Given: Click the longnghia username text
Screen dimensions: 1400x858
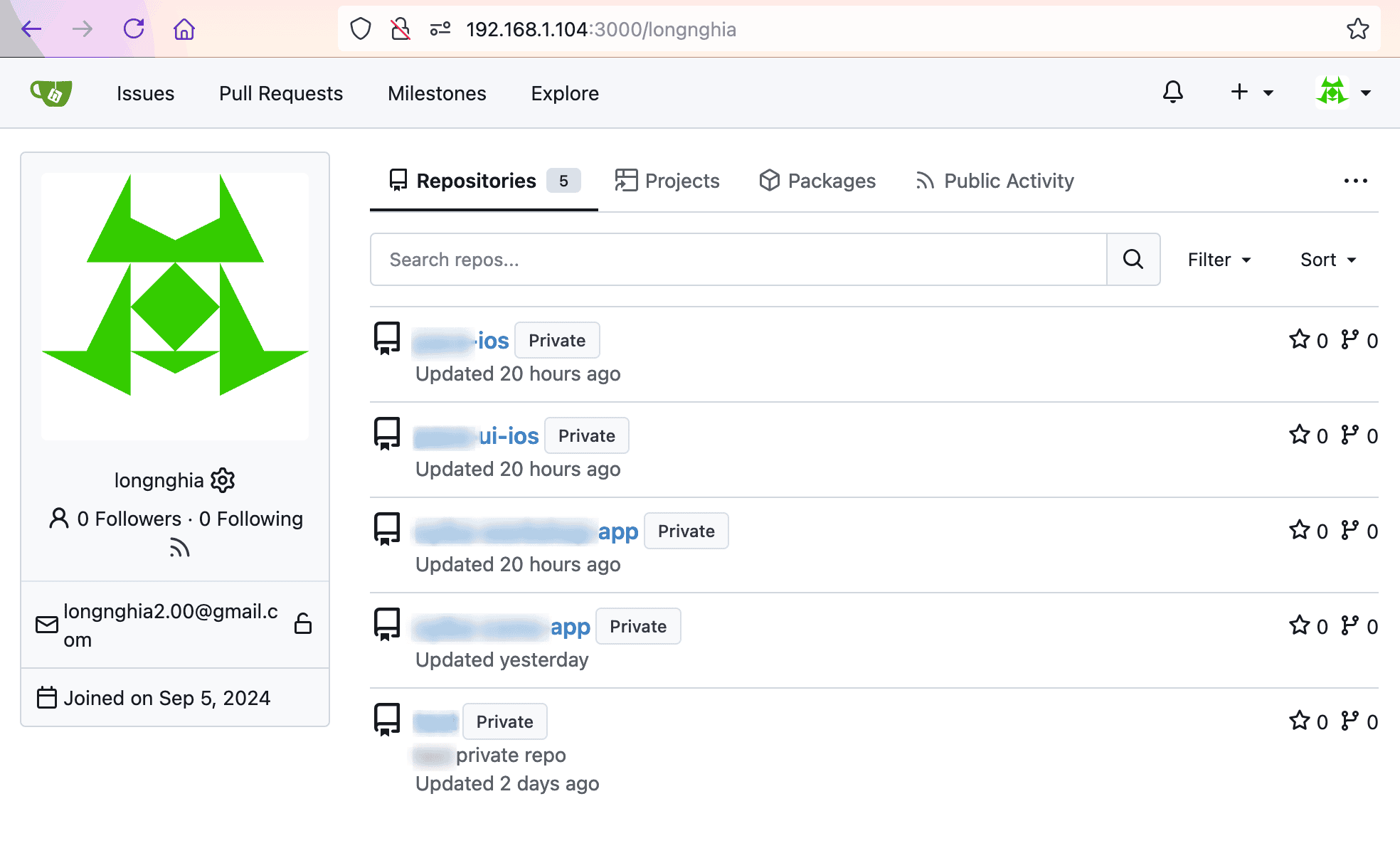Looking at the screenshot, I should [159, 480].
